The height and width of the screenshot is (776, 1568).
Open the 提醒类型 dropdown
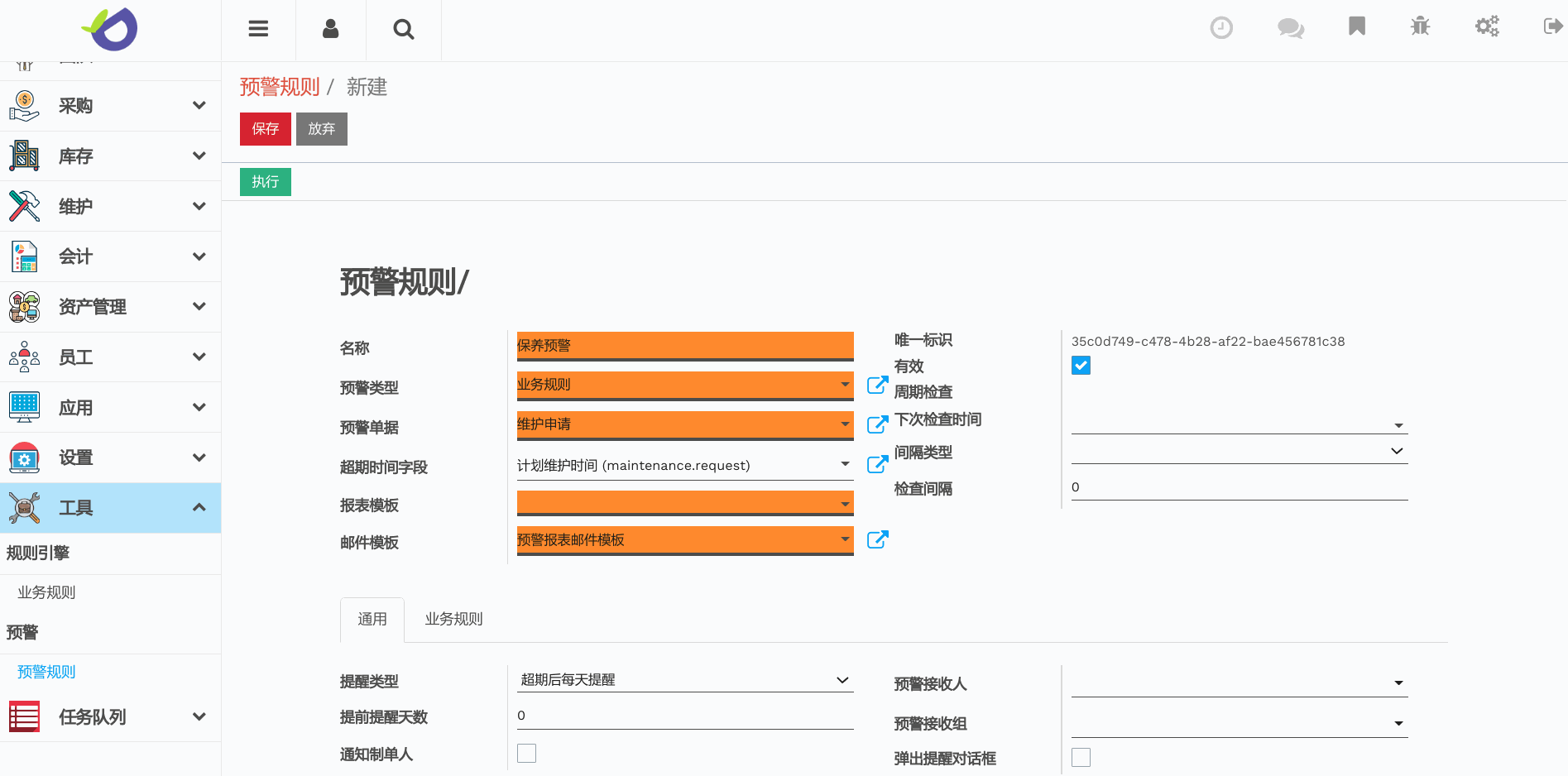click(x=684, y=680)
